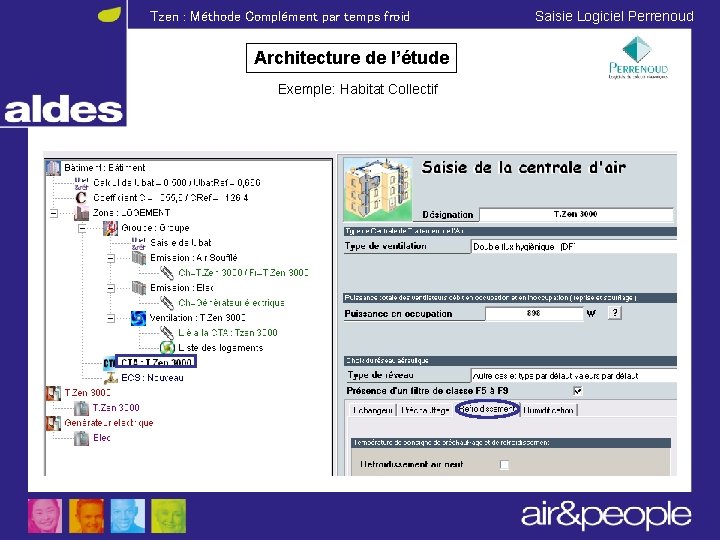
Task: Select Liste des logements in the tree
Action: pyautogui.click(x=220, y=348)
